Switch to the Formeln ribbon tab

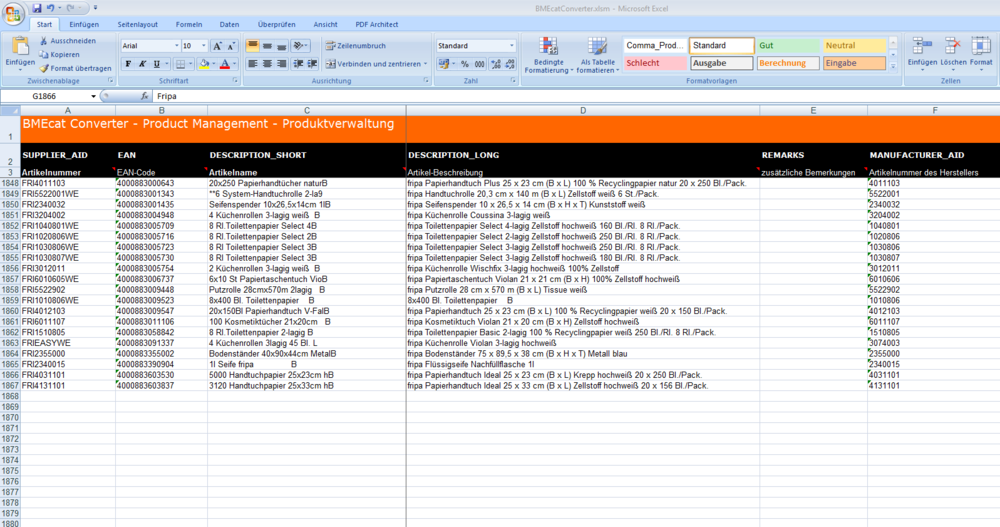click(188, 23)
